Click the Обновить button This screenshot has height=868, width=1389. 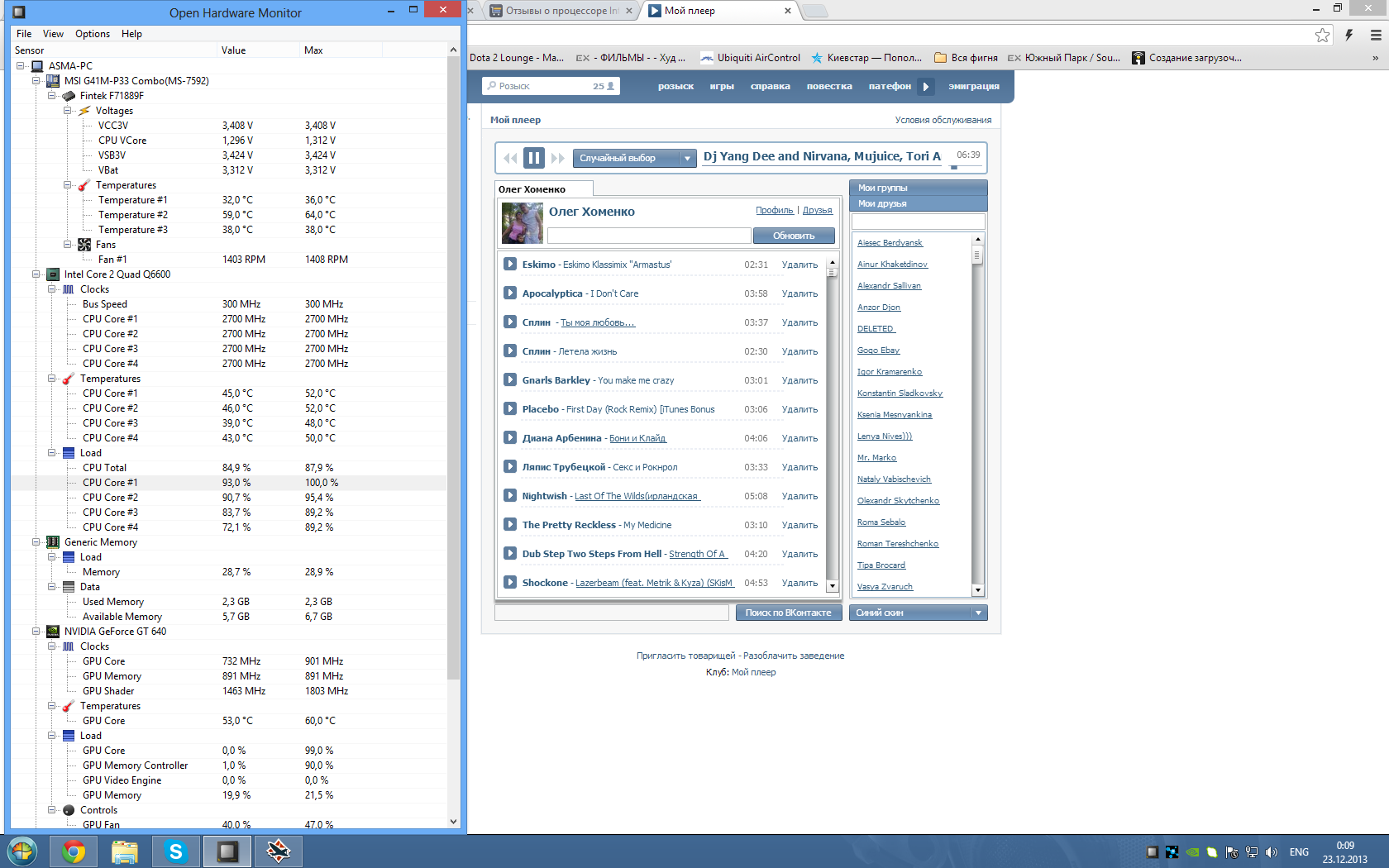(x=794, y=236)
